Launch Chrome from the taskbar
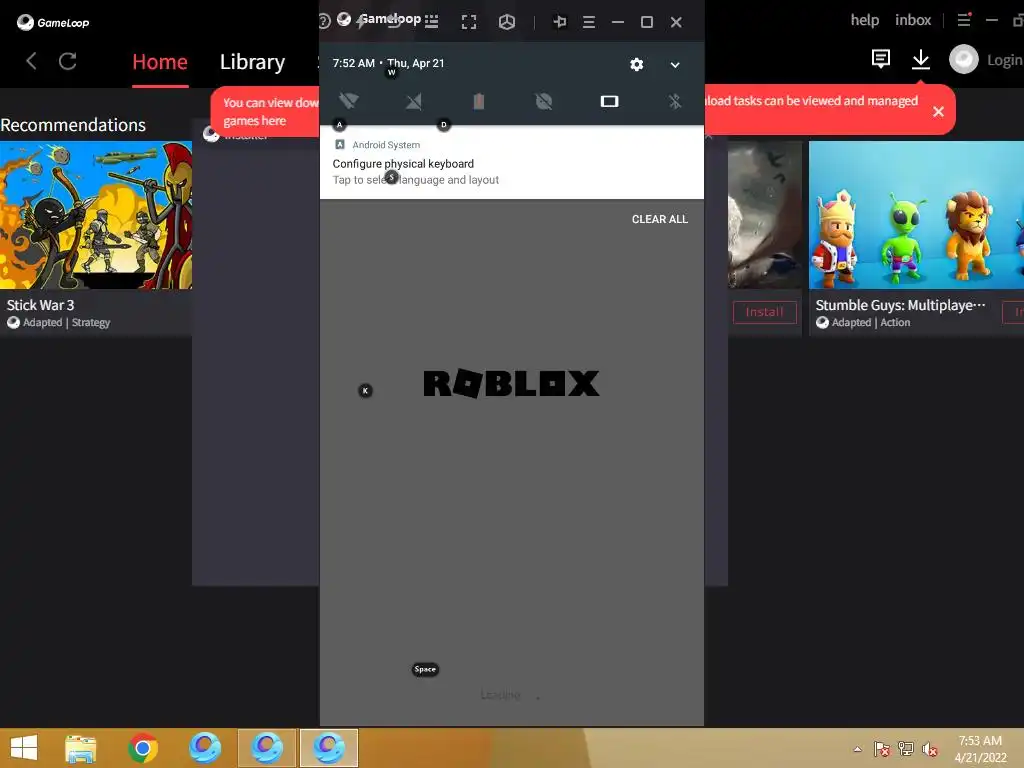 pyautogui.click(x=143, y=748)
